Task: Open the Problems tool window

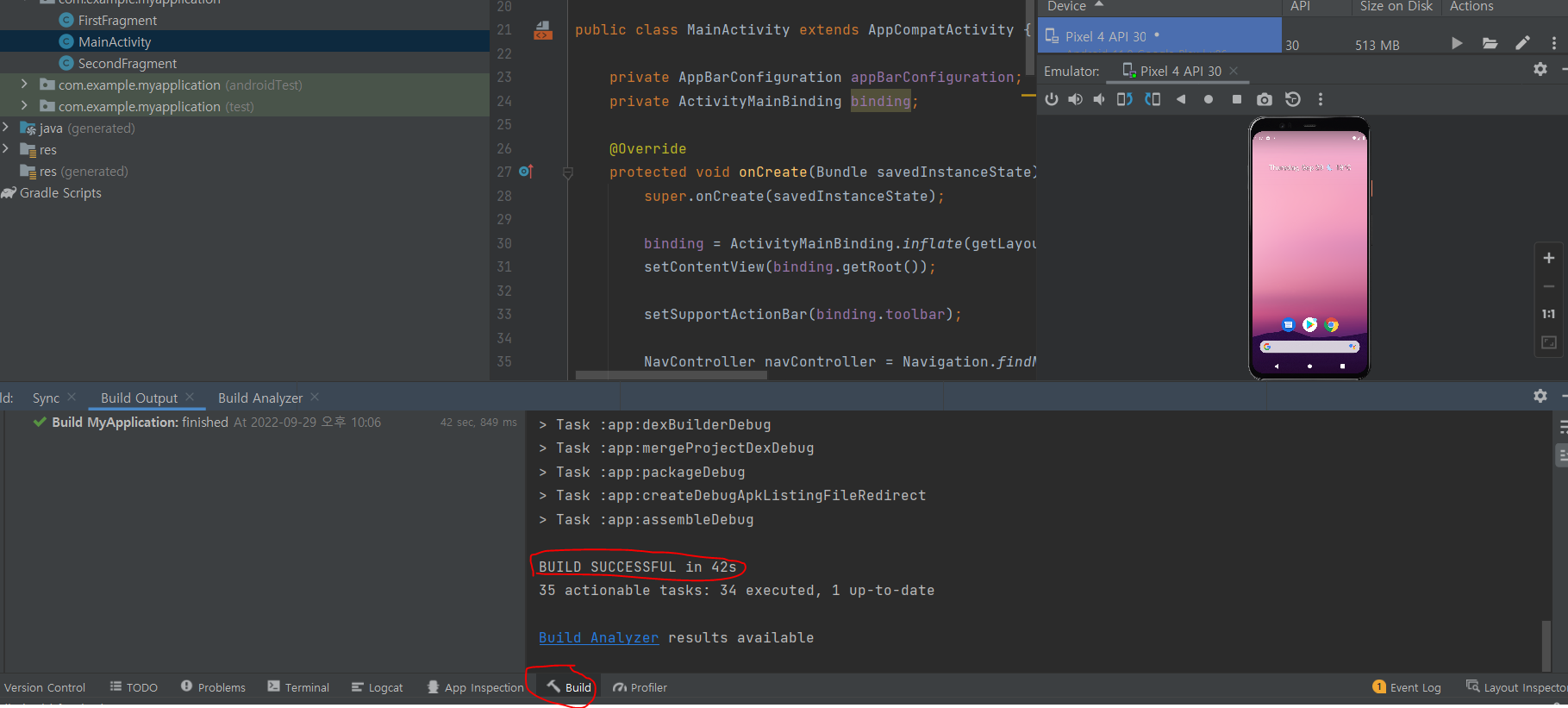Action: (213, 687)
